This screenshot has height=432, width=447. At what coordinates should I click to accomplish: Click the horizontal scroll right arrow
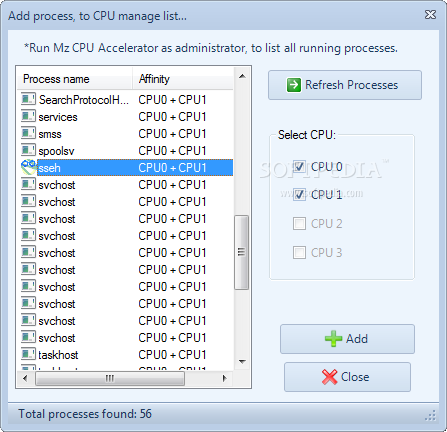click(224, 378)
